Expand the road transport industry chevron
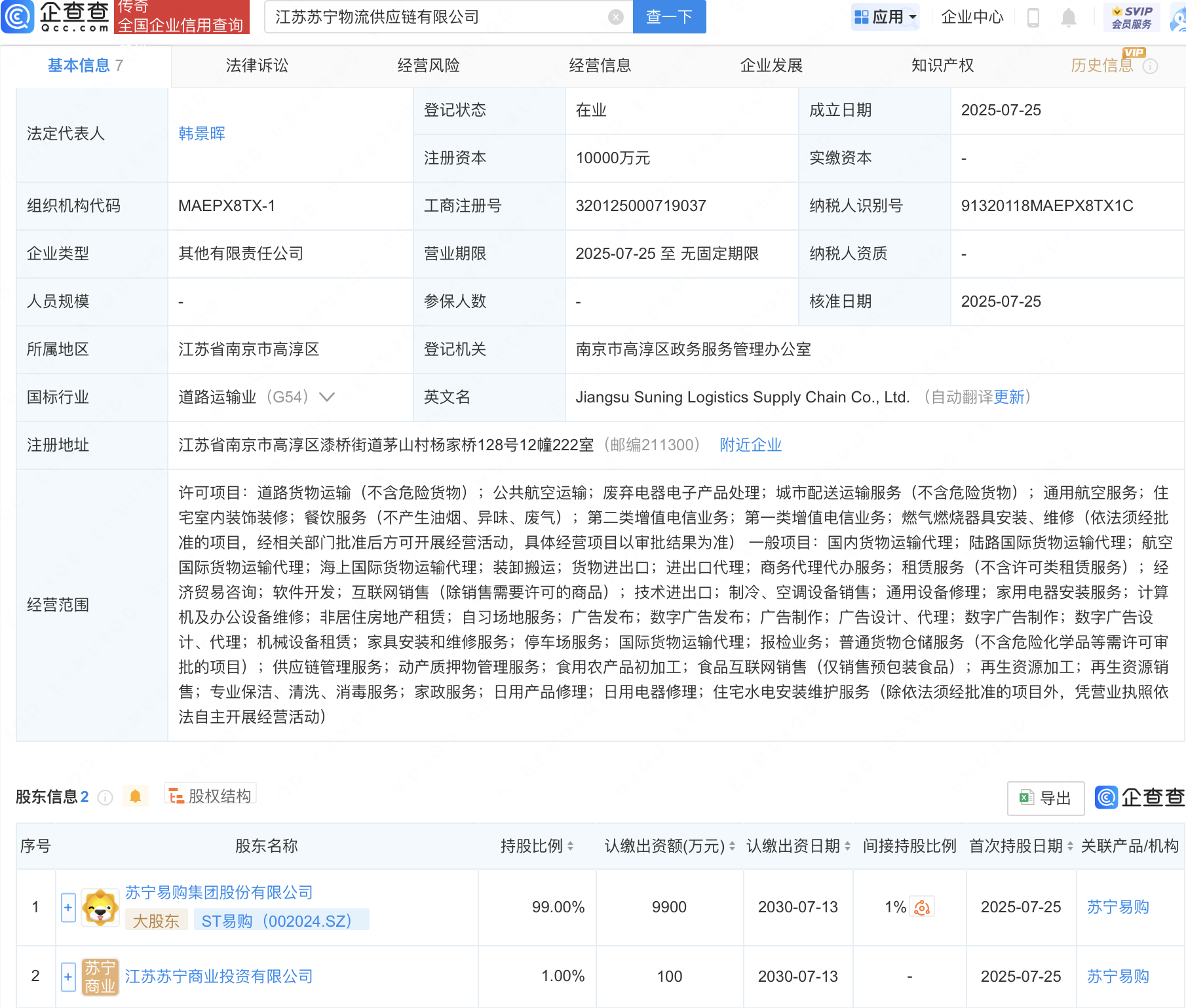 (x=326, y=397)
